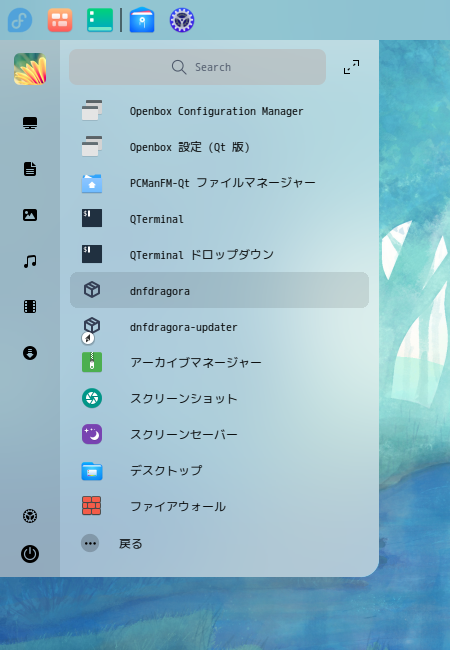
Task: Open system settings gear in top dock
Action: tap(182, 20)
